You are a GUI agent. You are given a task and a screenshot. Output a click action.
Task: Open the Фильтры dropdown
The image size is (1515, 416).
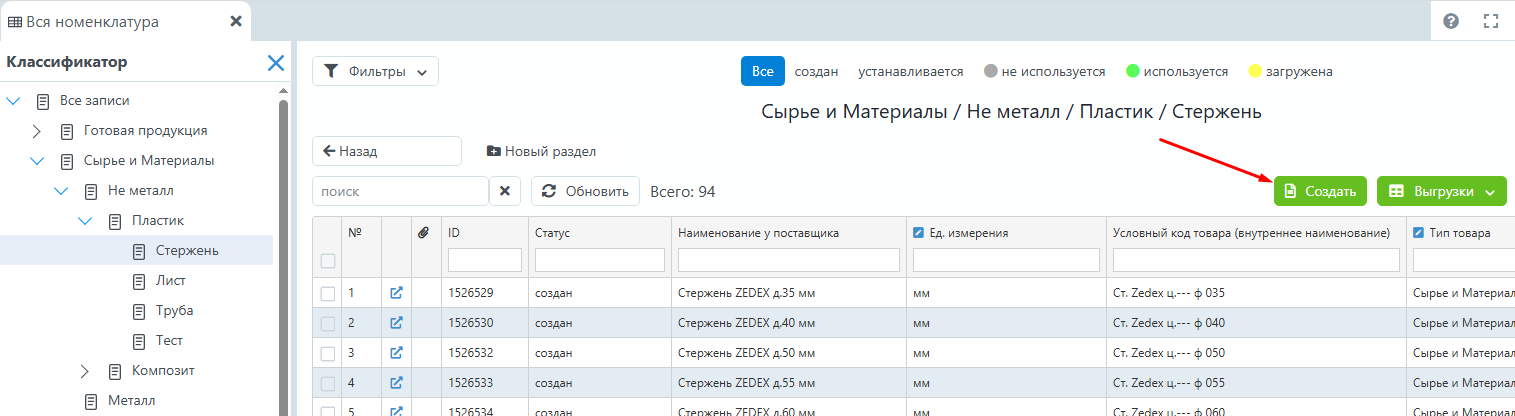pos(375,71)
